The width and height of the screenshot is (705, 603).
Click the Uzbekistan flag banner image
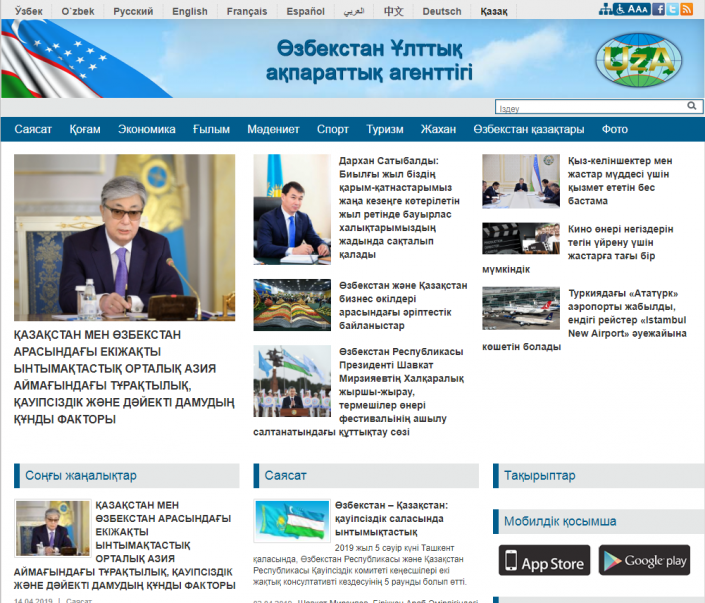tap(85, 58)
